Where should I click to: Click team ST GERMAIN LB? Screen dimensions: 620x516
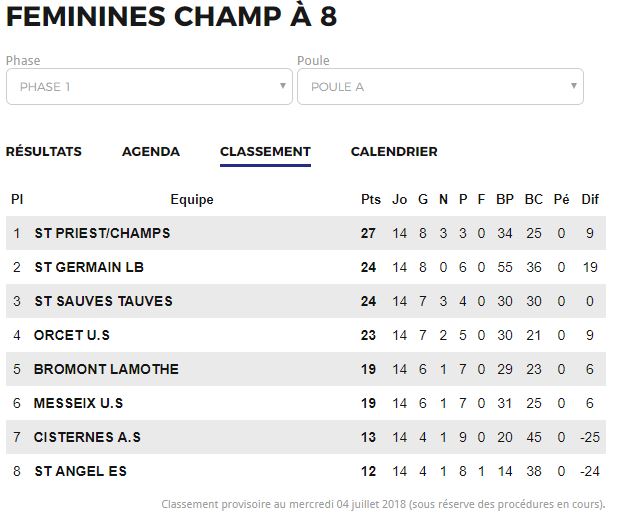point(89,267)
